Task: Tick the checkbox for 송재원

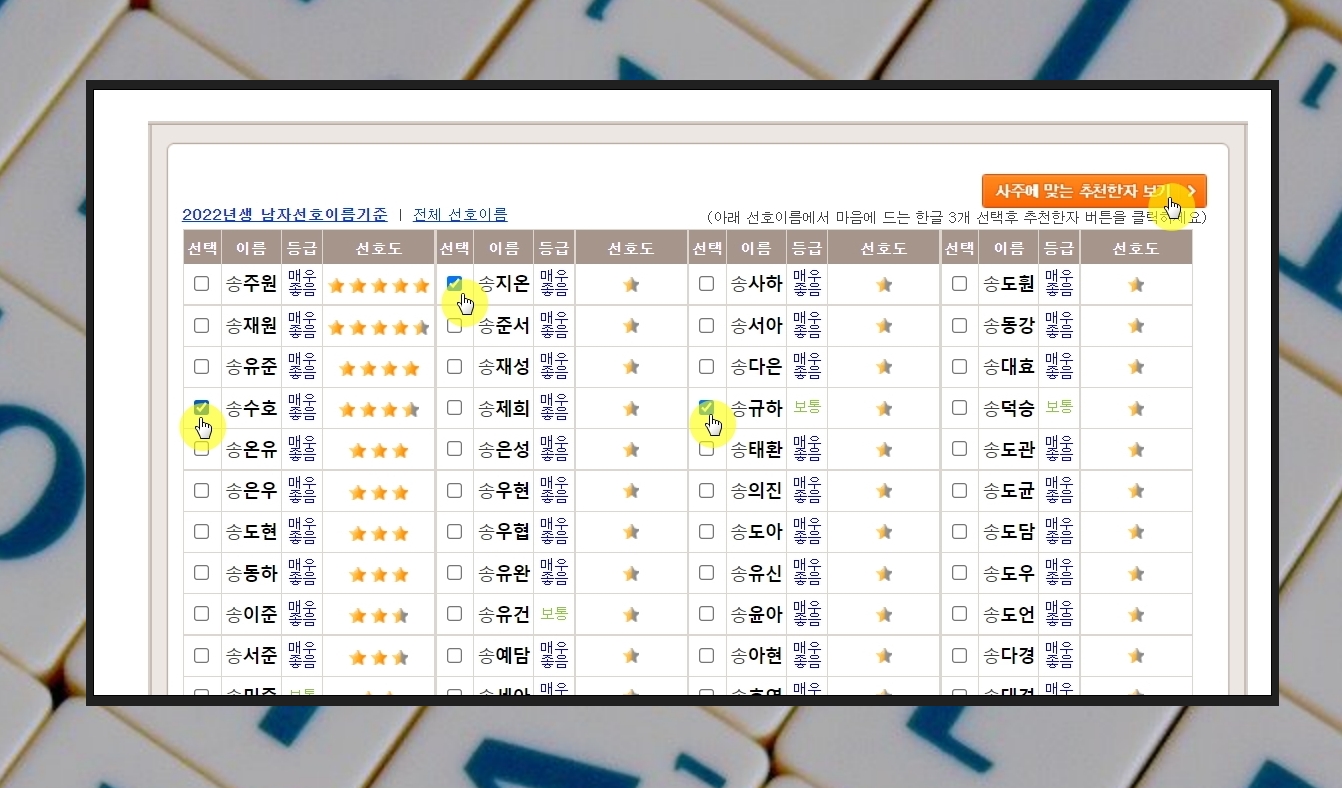Action: [202, 325]
